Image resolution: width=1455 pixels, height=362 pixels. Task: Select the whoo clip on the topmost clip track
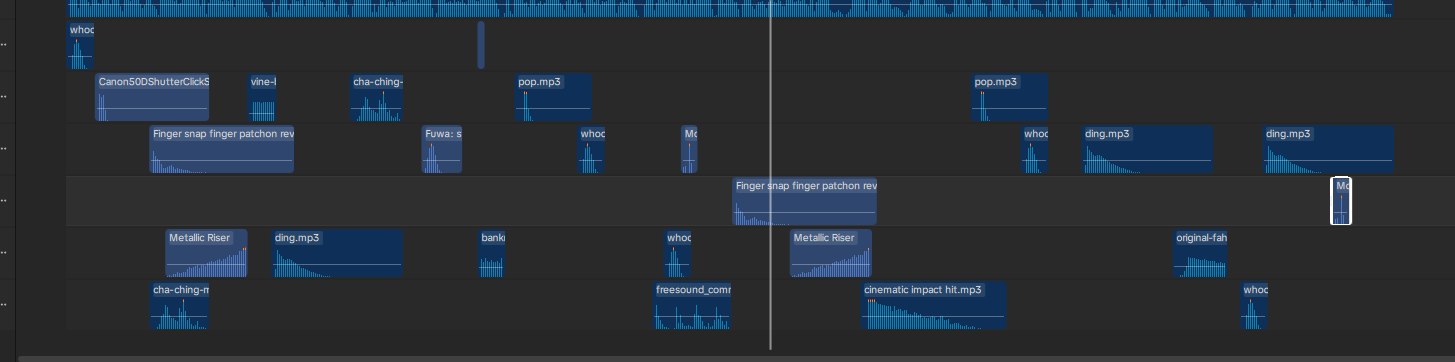[81, 45]
